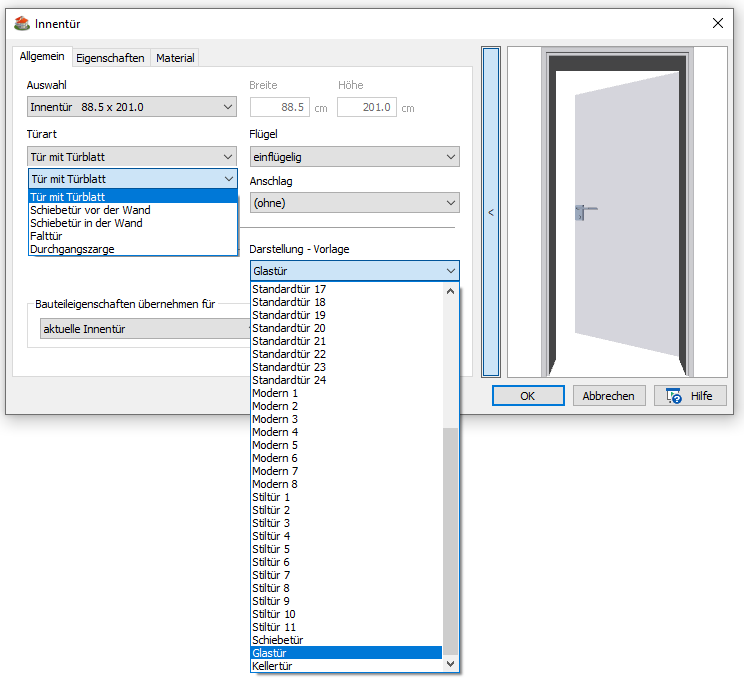This screenshot has height=686, width=744.
Task: Expand the Auswahl Innentür dropdown
Action: pos(131,107)
